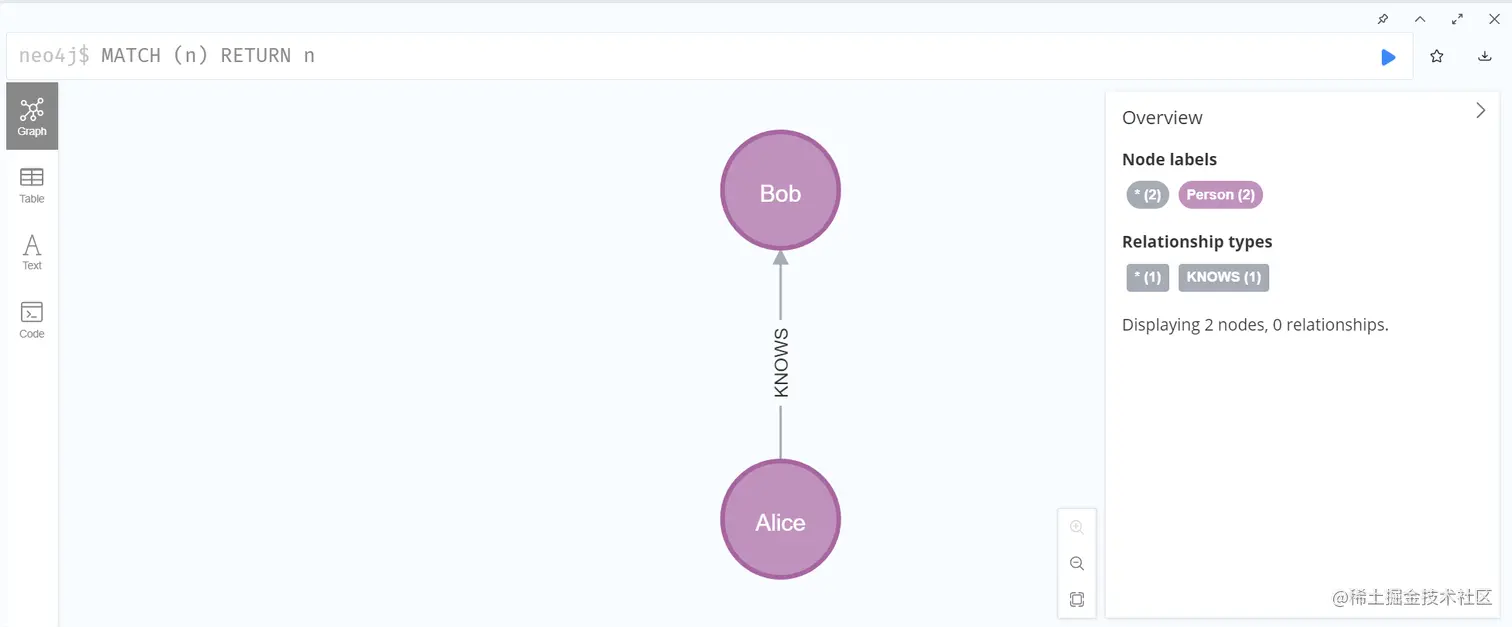Select the Bob node
Viewport: 1512px width, 627px height.
point(780,190)
